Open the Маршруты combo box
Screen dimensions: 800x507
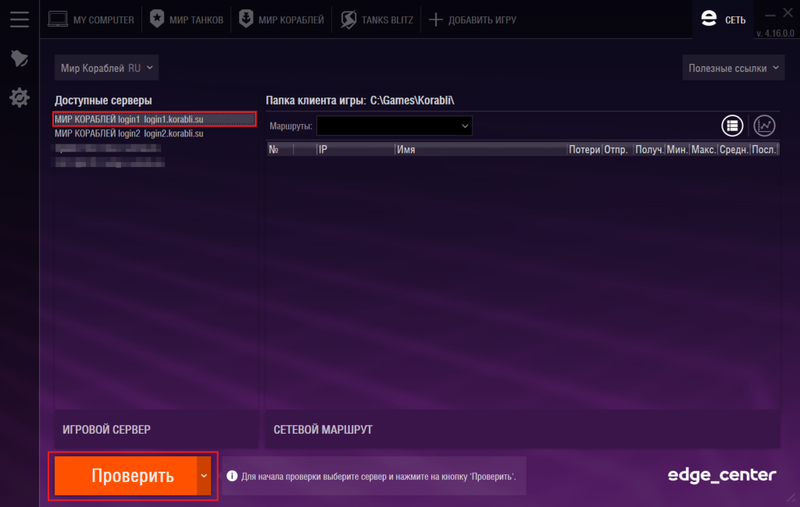394,126
